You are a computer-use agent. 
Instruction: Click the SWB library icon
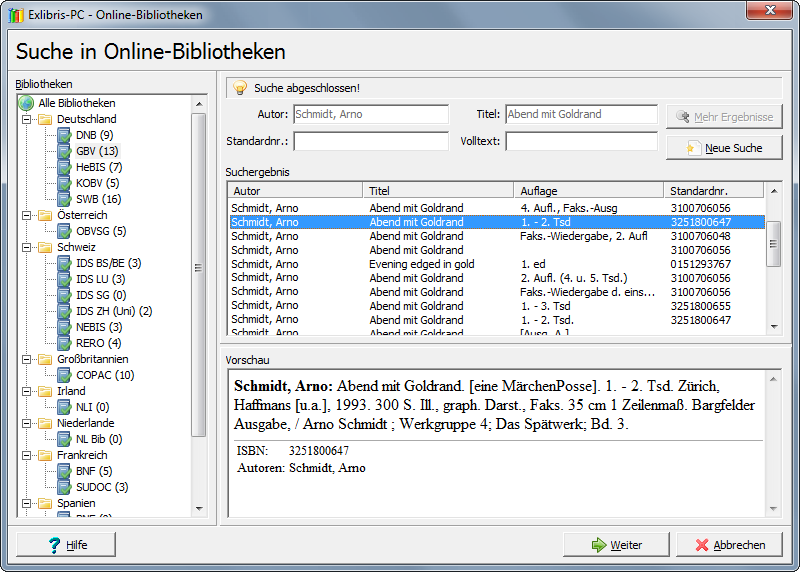tap(65, 199)
